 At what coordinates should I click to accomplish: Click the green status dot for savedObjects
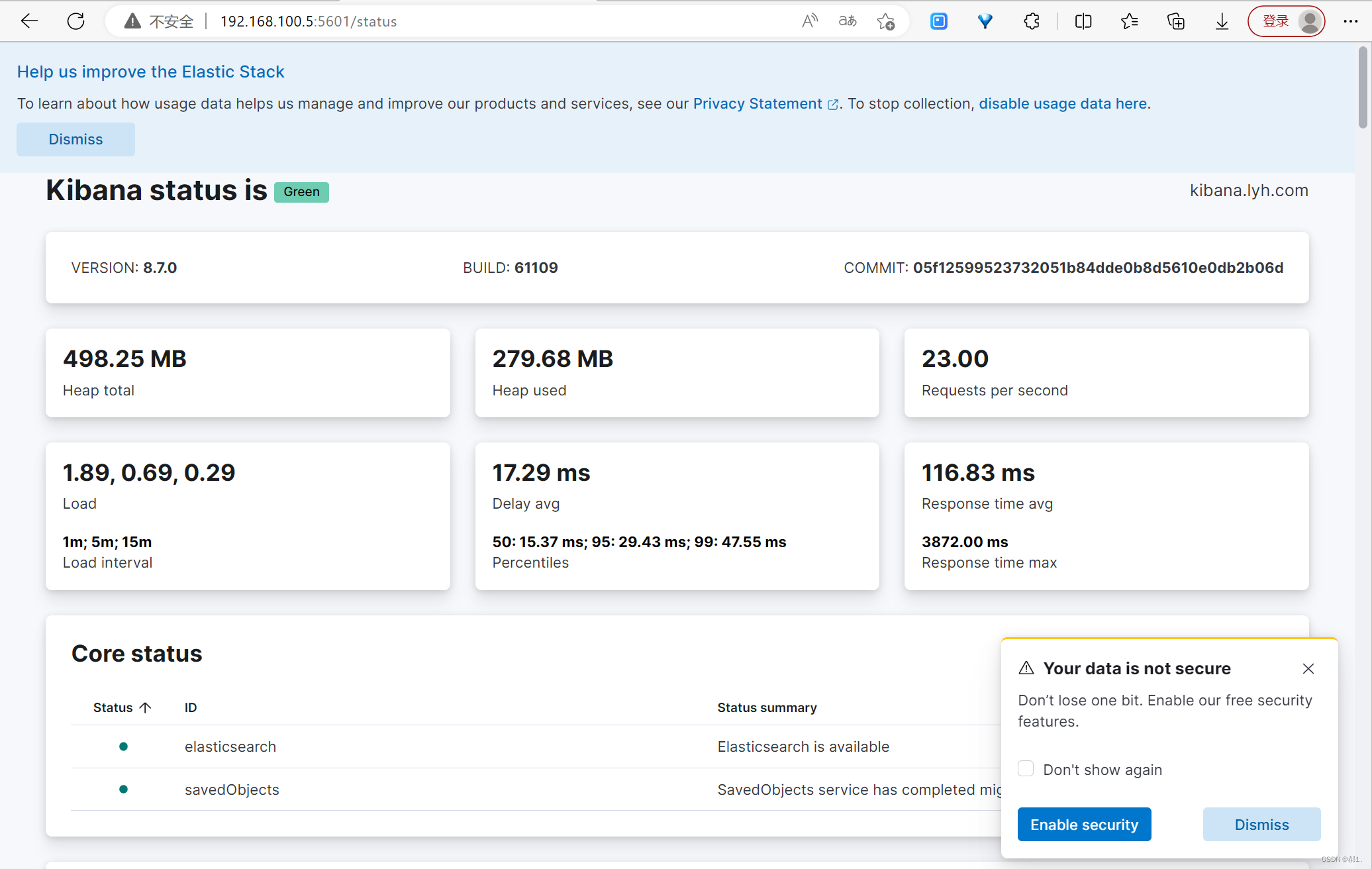(123, 789)
